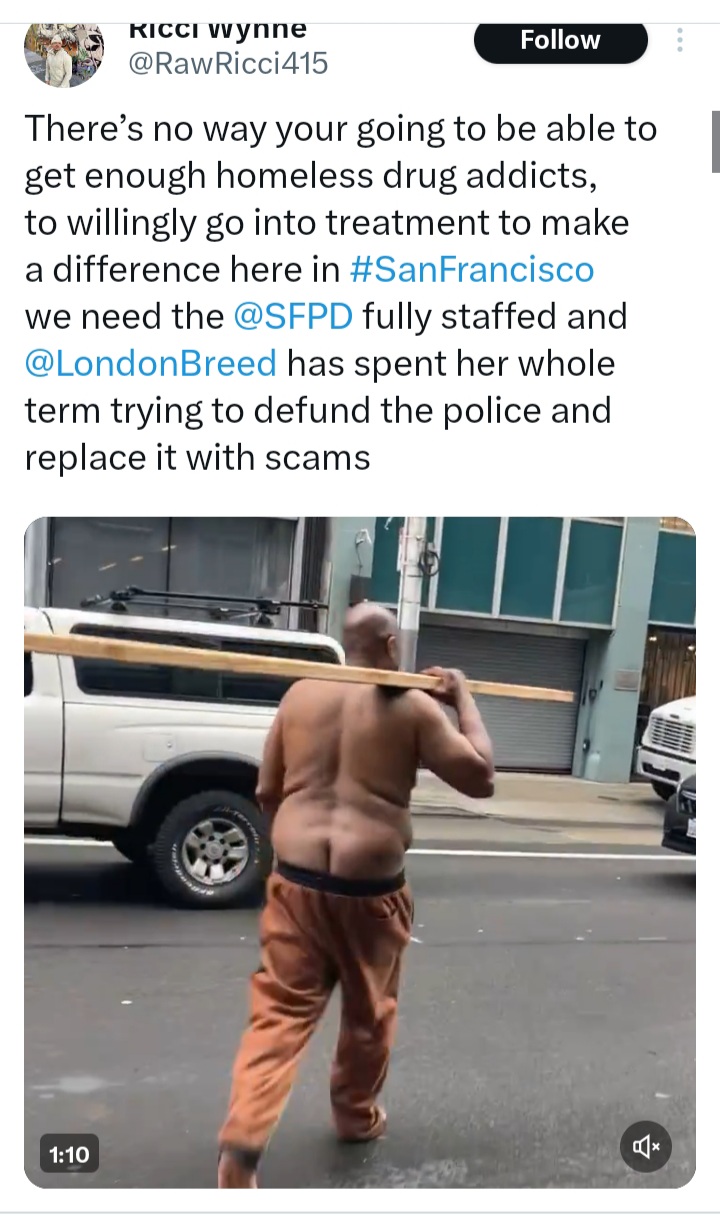Click the 'term trying to defund the police' line
This screenshot has width=720, height=1221.
coord(317,410)
